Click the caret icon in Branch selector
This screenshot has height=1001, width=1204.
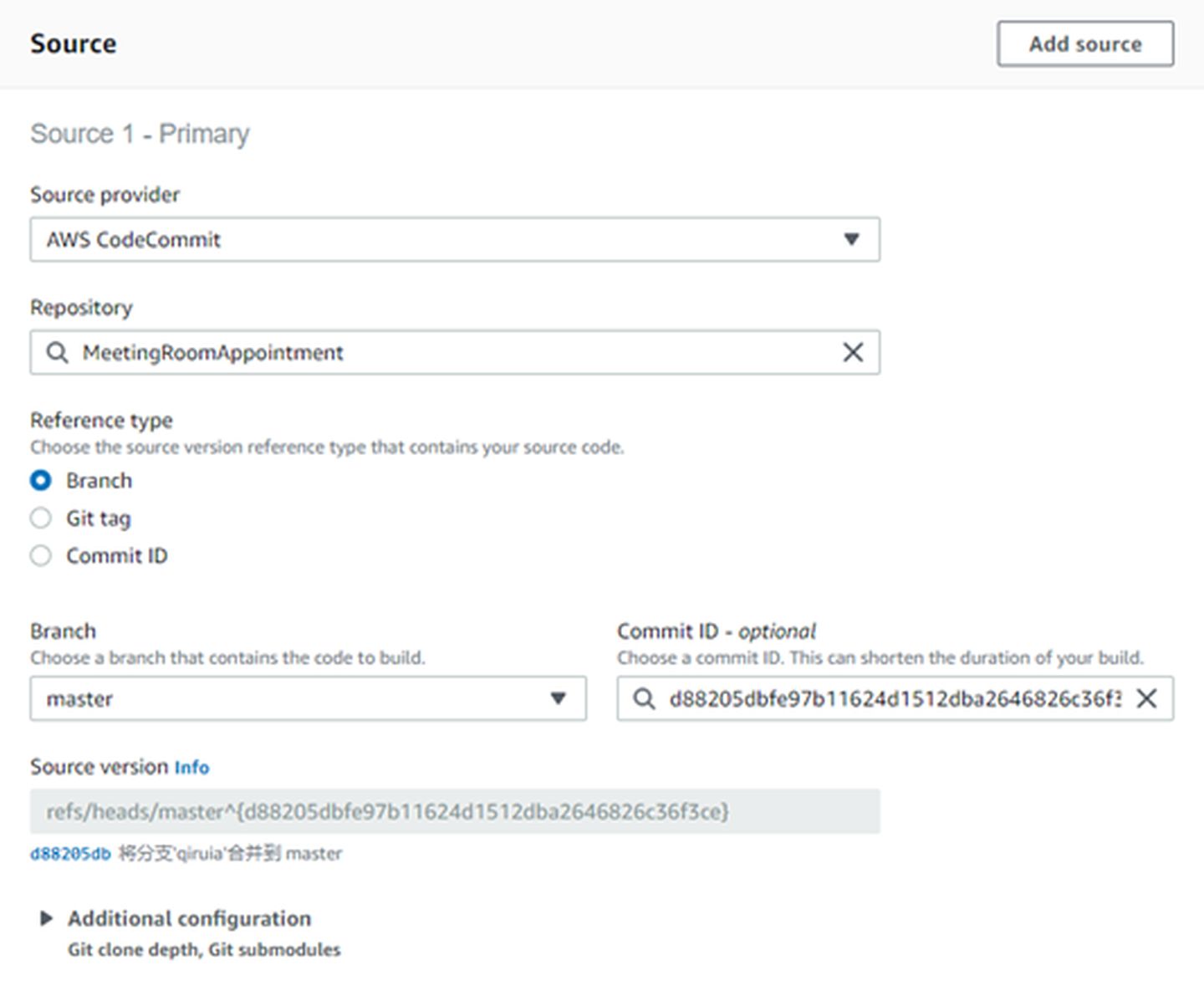[x=558, y=699]
